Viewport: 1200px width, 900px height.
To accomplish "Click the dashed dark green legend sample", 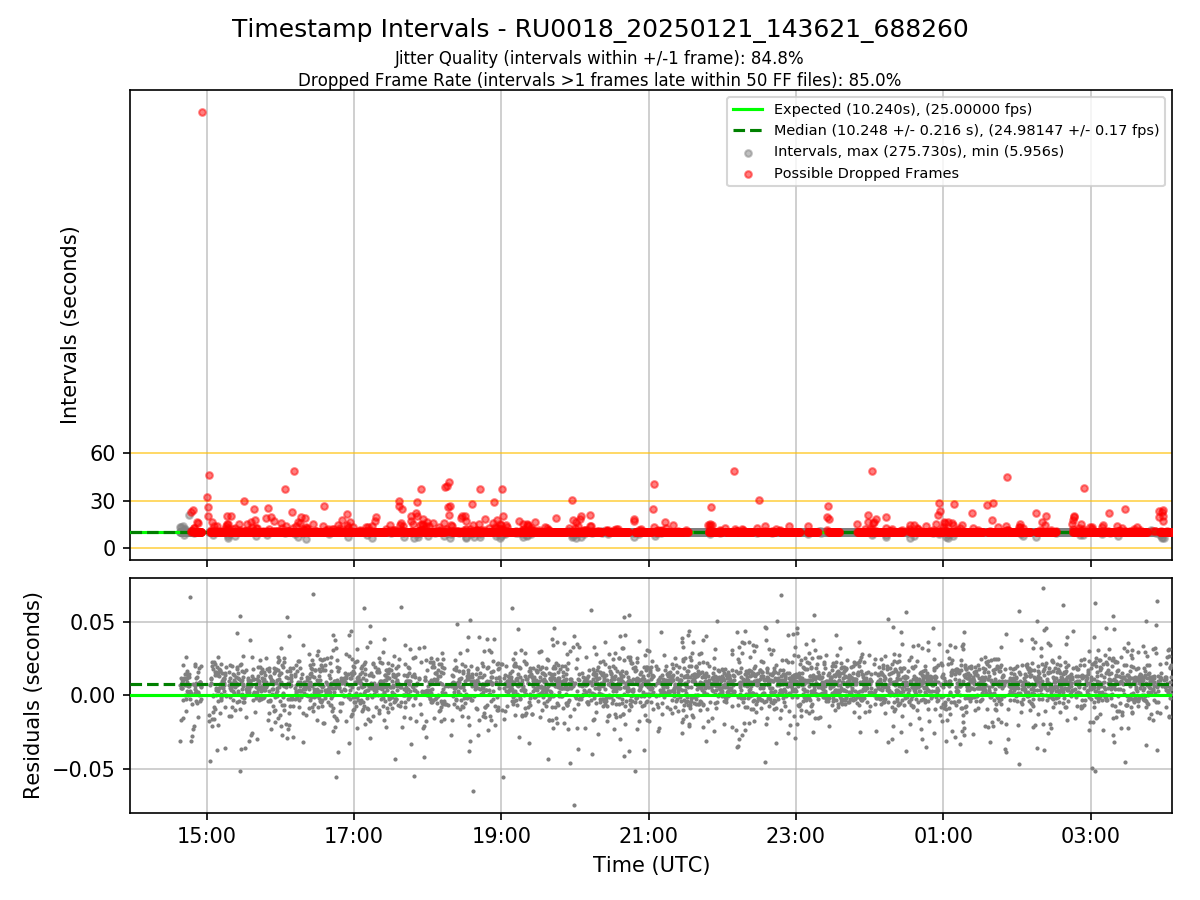I will click(748, 130).
